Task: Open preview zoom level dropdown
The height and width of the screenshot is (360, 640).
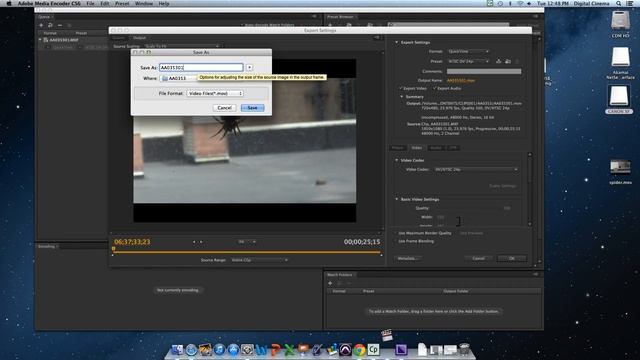Action: pyautogui.click(x=247, y=242)
